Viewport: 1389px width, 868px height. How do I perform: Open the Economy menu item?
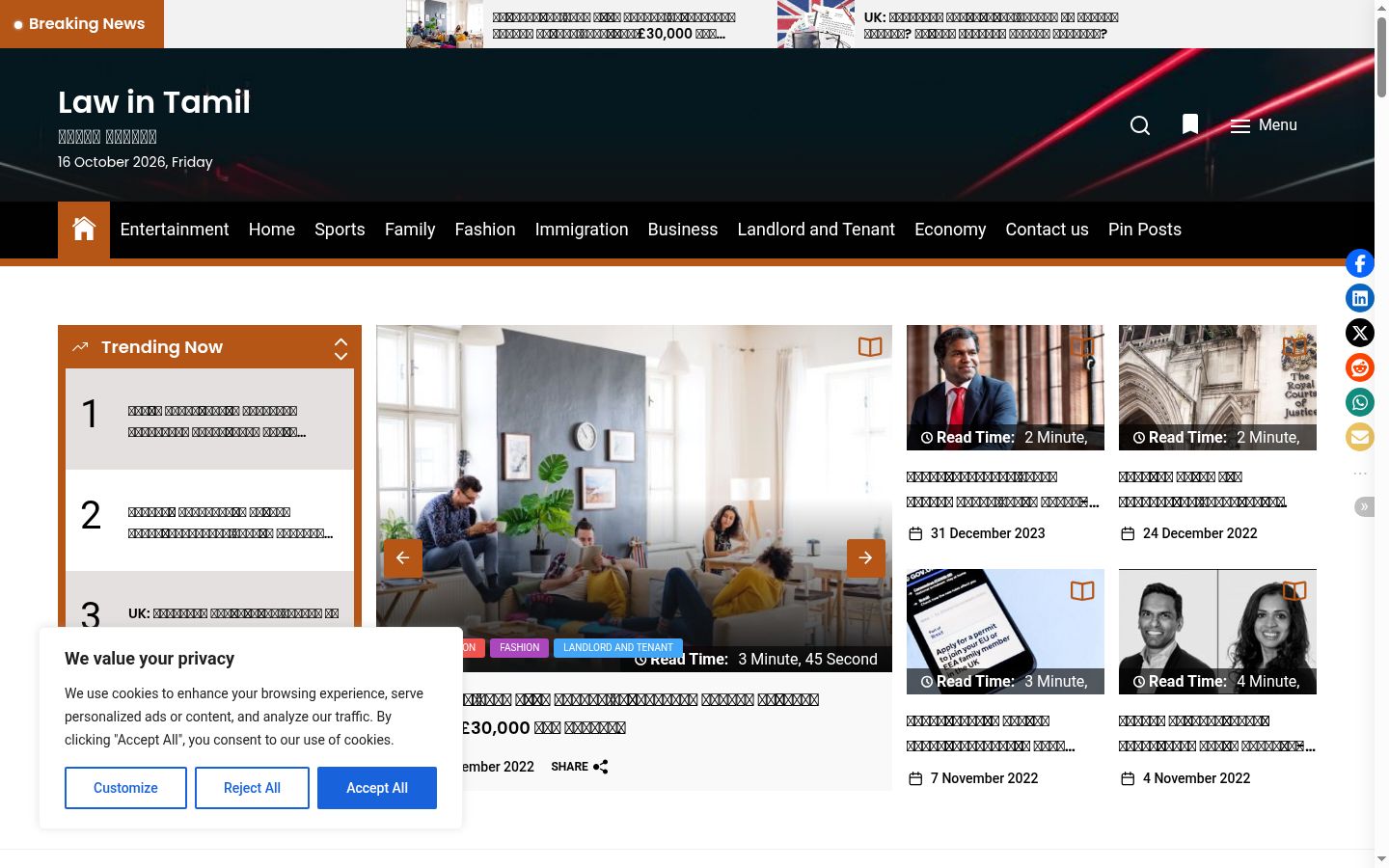[950, 230]
